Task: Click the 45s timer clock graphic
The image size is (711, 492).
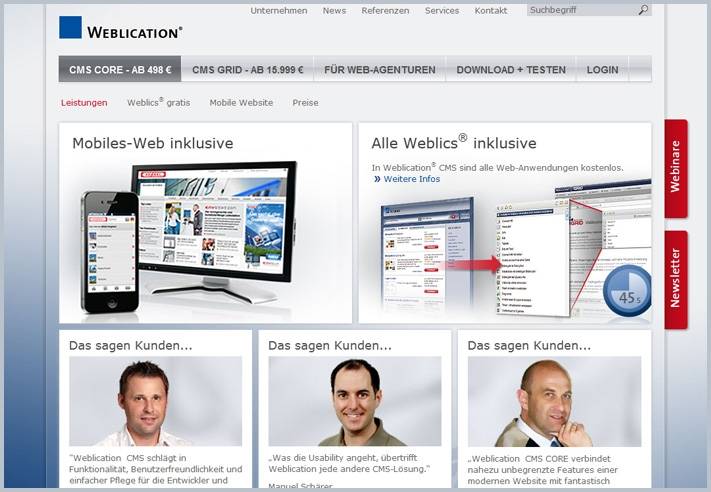Action: pos(627,288)
